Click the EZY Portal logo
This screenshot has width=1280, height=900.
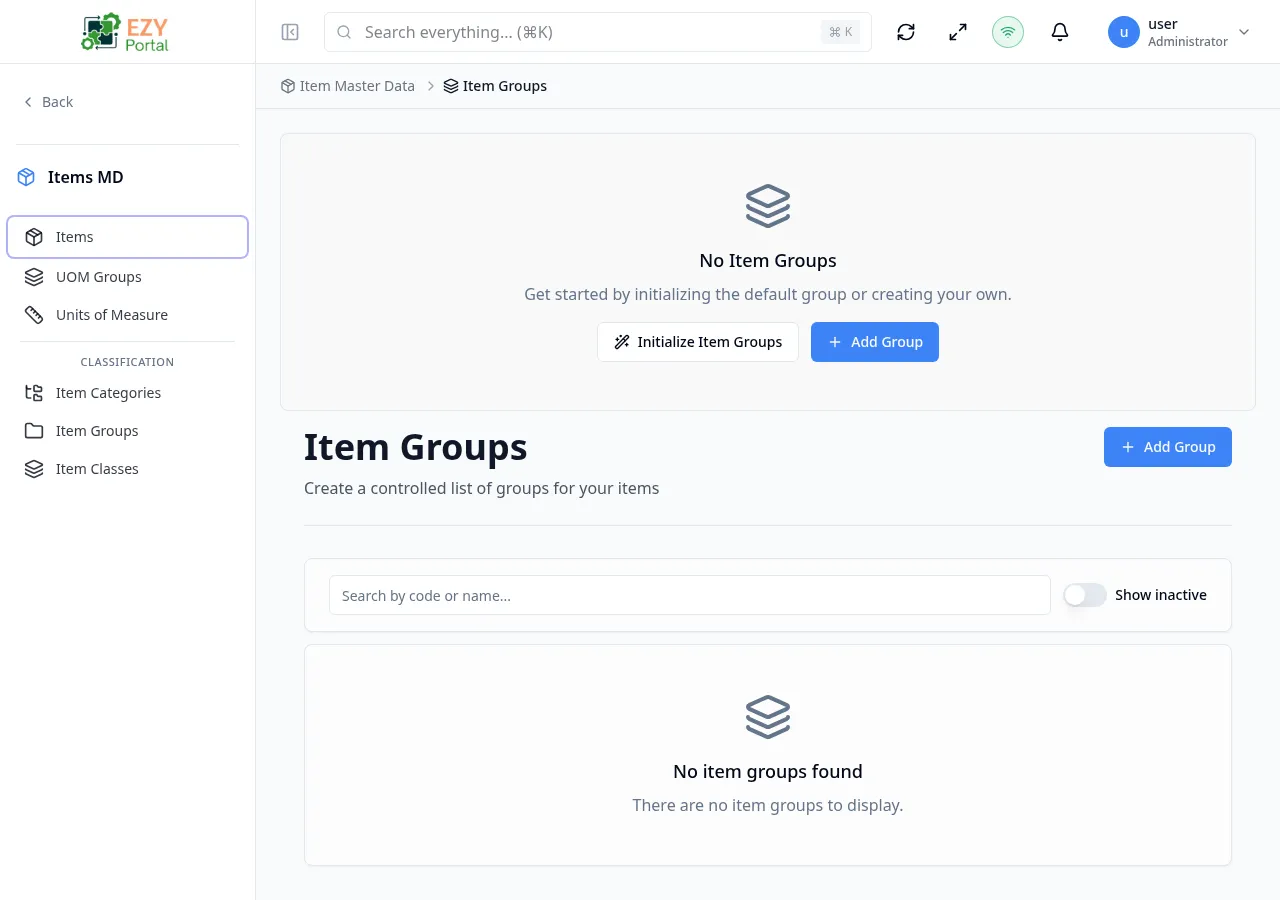(124, 31)
